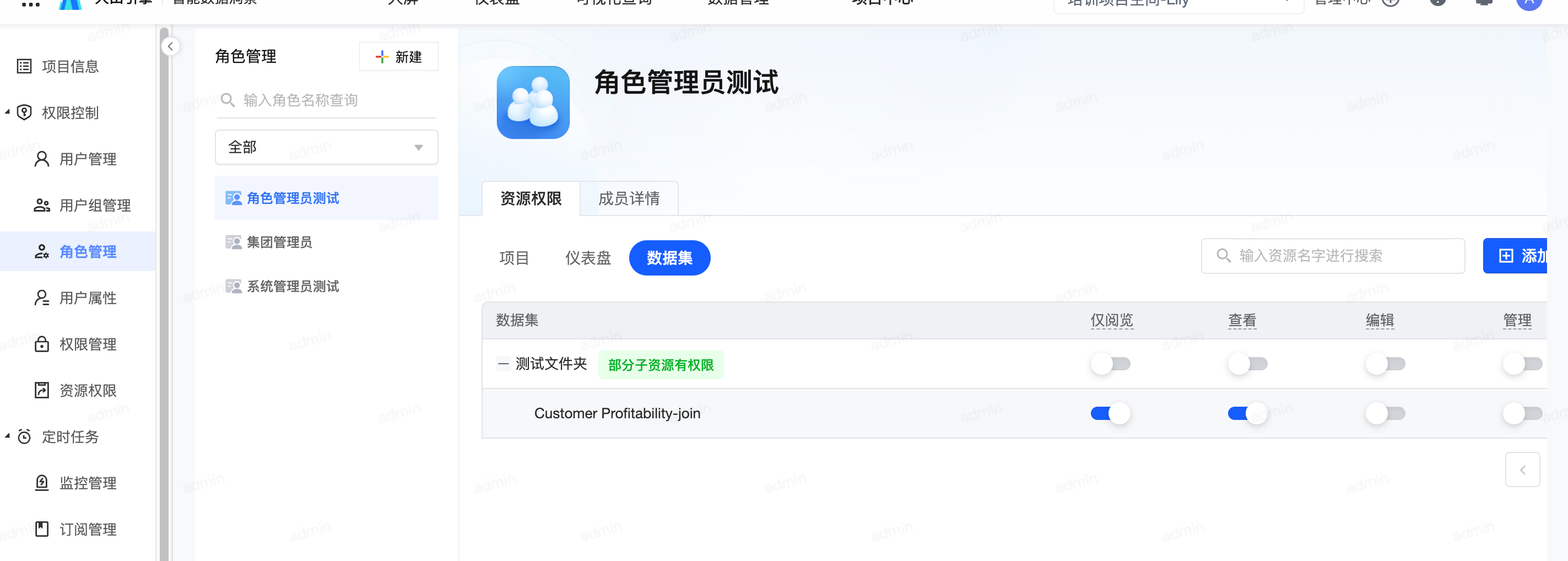Collapse the 测试文件夹 folder row

503,364
